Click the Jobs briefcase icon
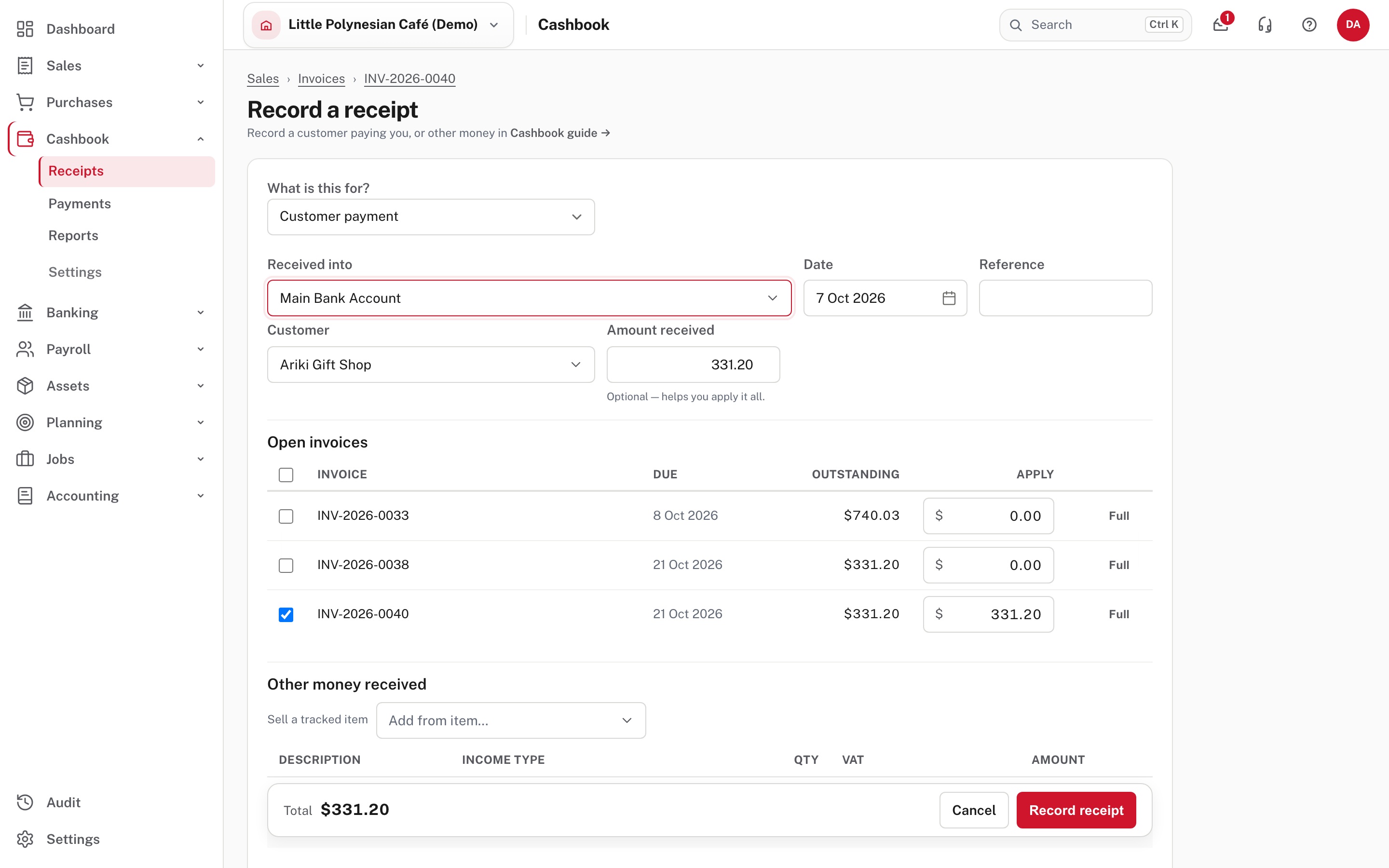Screen dimensions: 1389x868 (25, 459)
